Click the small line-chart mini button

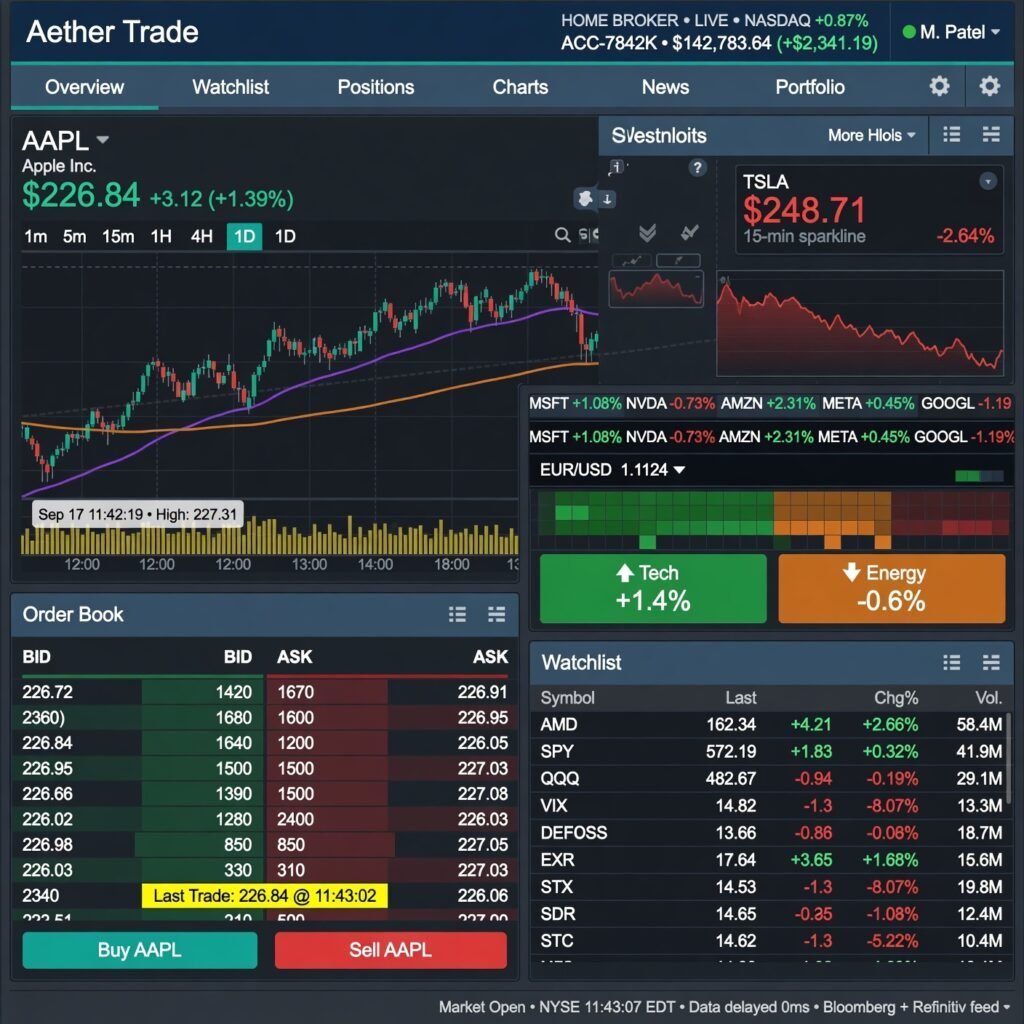[632, 261]
